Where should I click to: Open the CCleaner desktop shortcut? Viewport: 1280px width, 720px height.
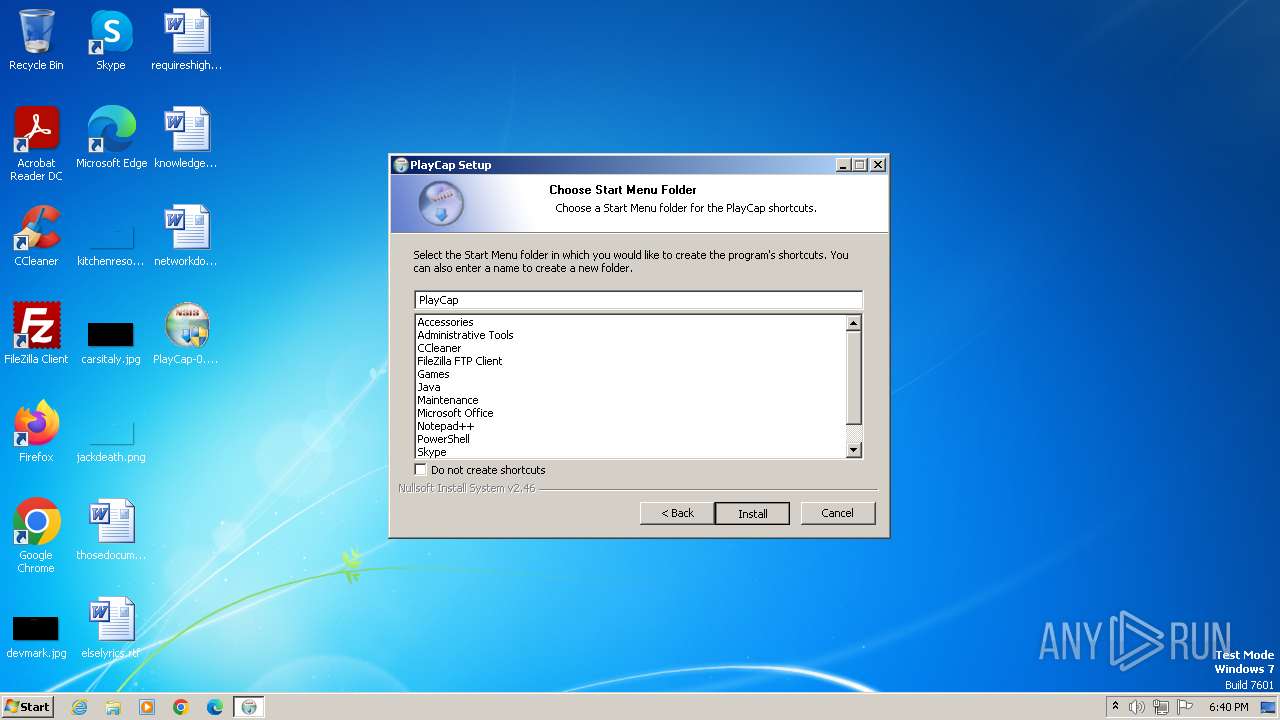(36, 235)
